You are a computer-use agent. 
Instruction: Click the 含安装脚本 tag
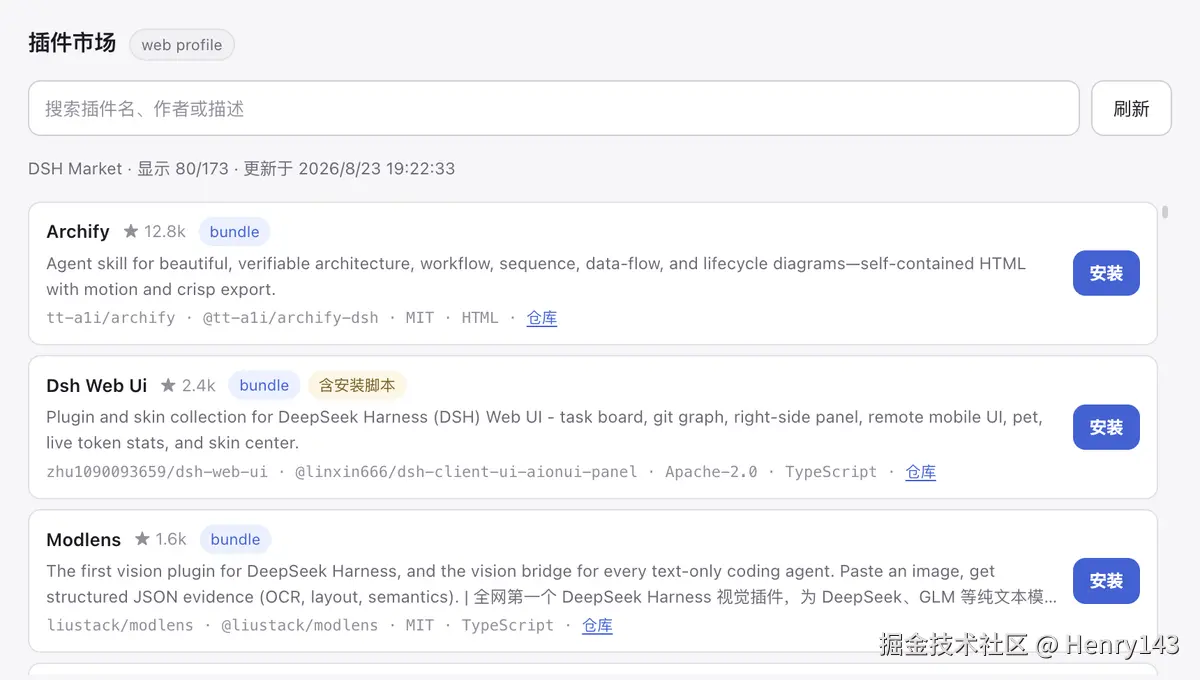[357, 385]
